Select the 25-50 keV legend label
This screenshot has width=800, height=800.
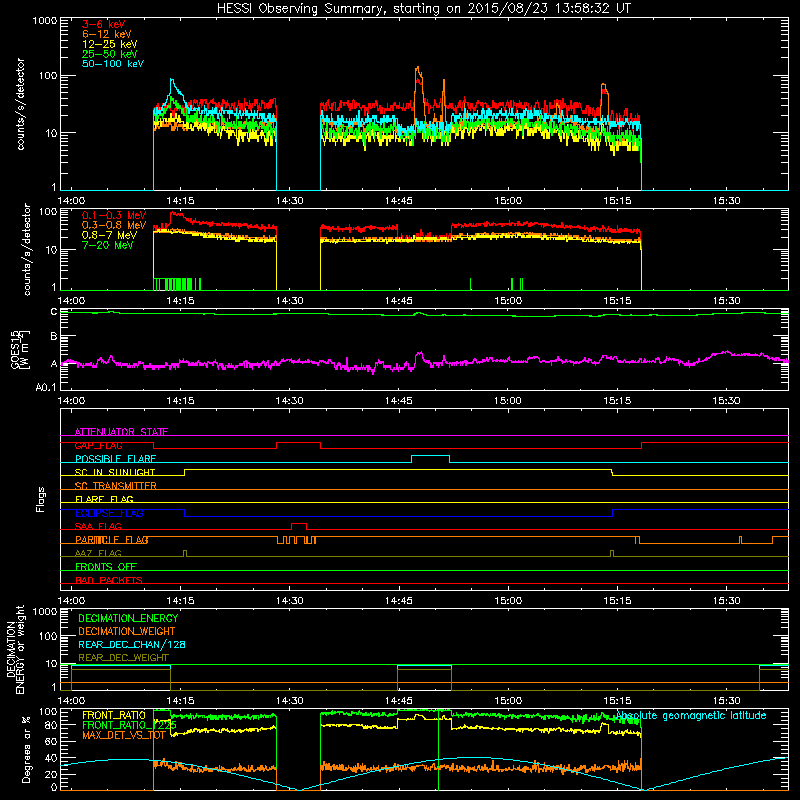tap(110, 54)
